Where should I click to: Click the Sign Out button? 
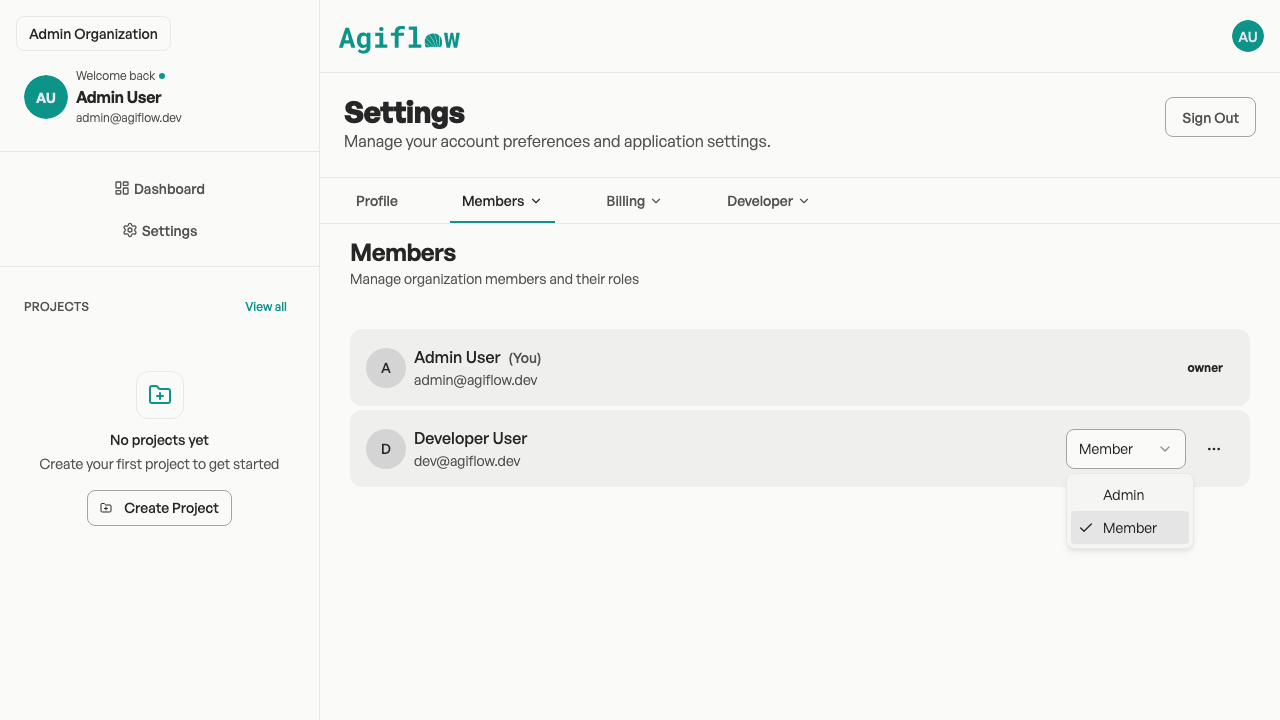tap(1210, 117)
